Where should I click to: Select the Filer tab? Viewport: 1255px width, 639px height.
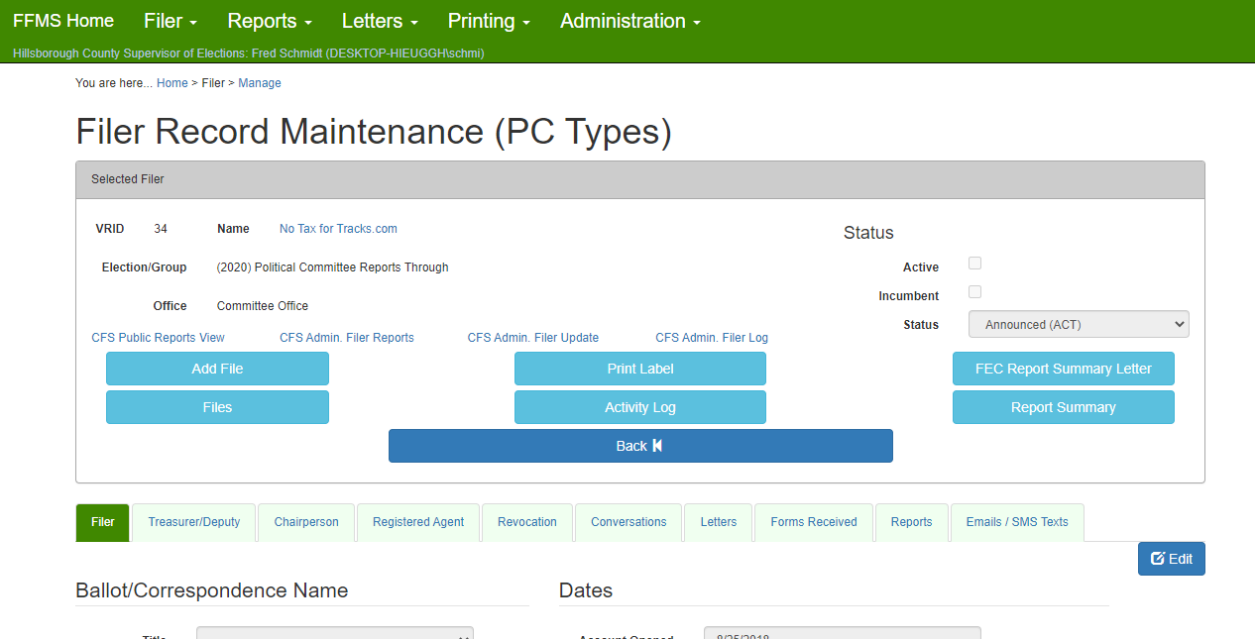click(103, 522)
